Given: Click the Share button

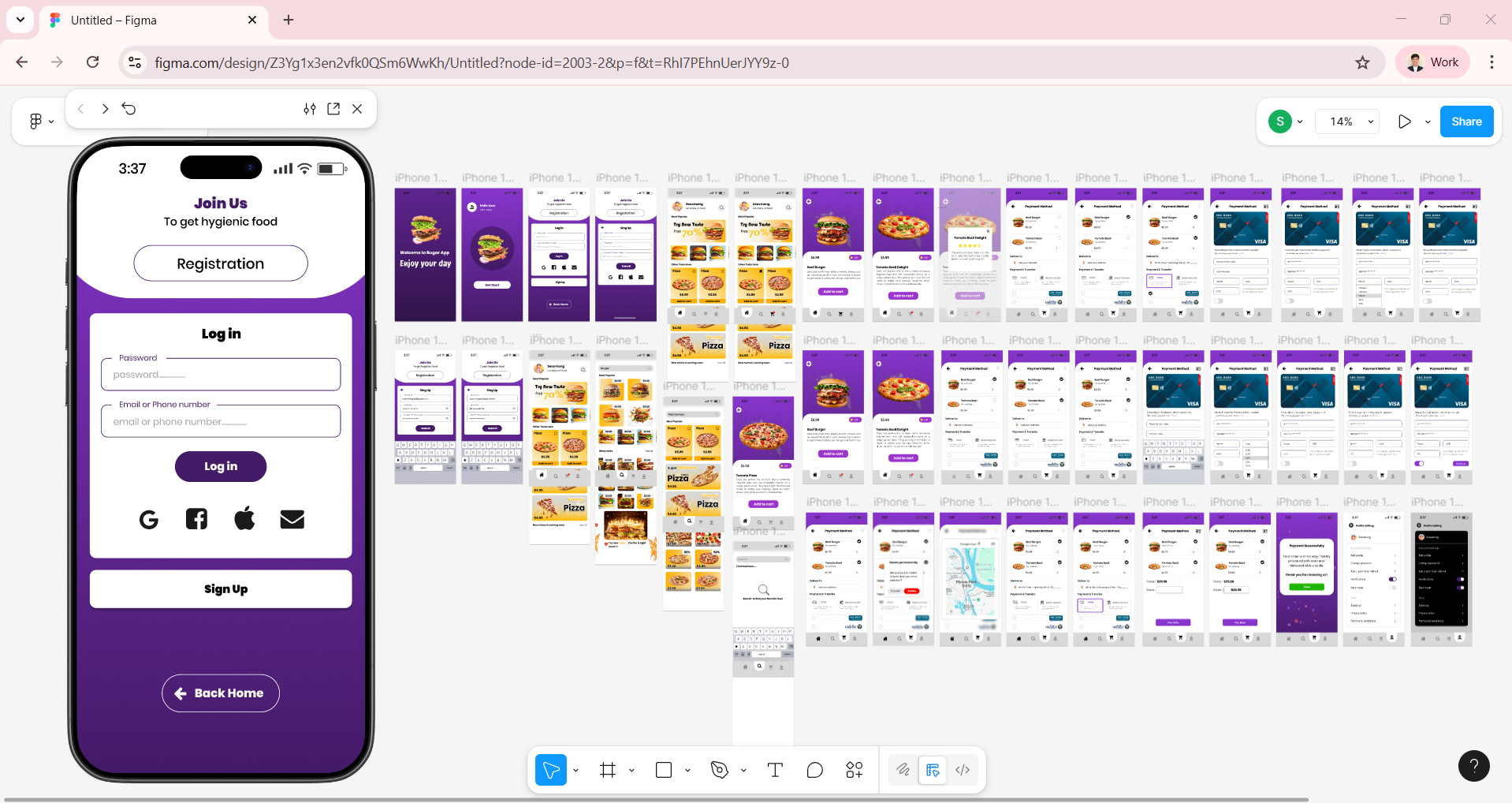Looking at the screenshot, I should point(1466,121).
